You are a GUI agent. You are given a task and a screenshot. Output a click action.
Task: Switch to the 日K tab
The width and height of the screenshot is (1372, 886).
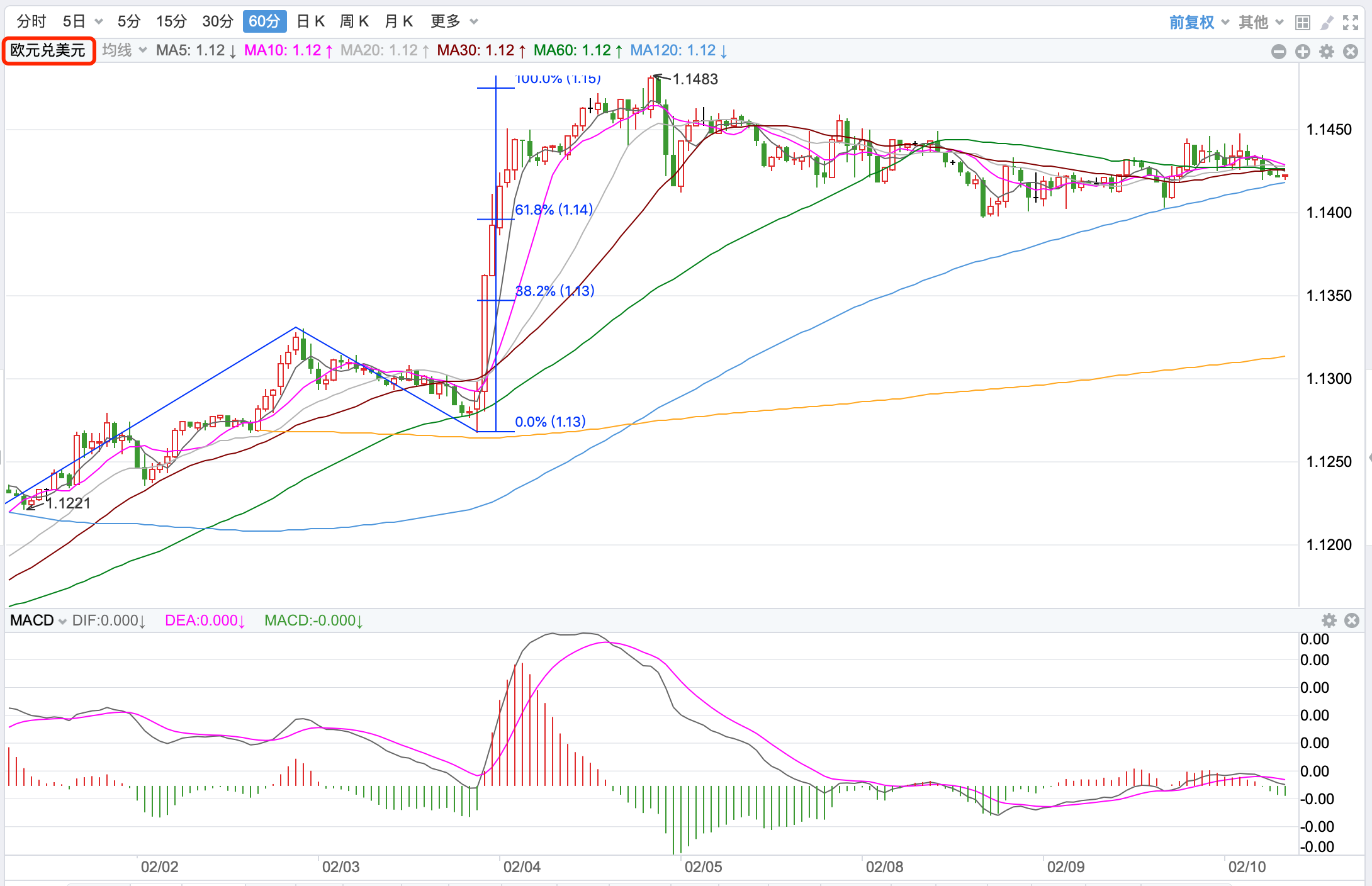pos(310,21)
